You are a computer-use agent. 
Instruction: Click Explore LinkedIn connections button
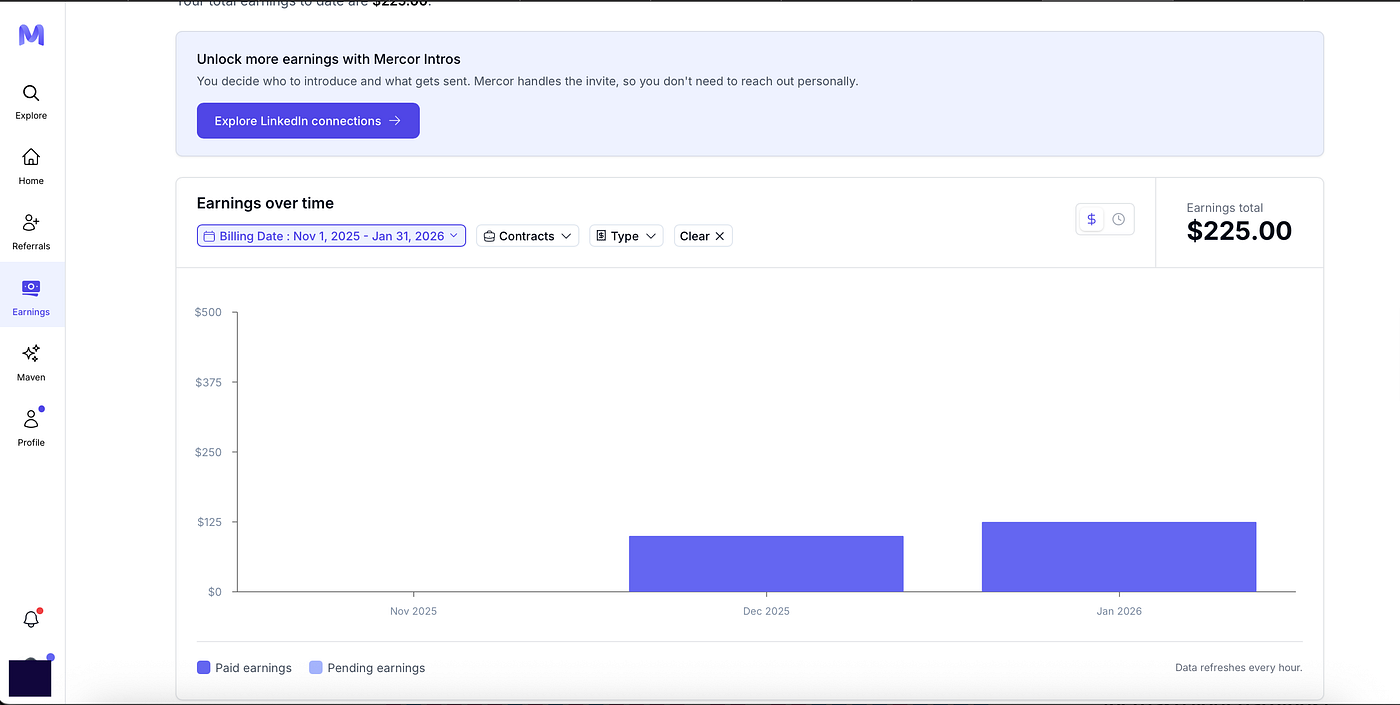308,121
